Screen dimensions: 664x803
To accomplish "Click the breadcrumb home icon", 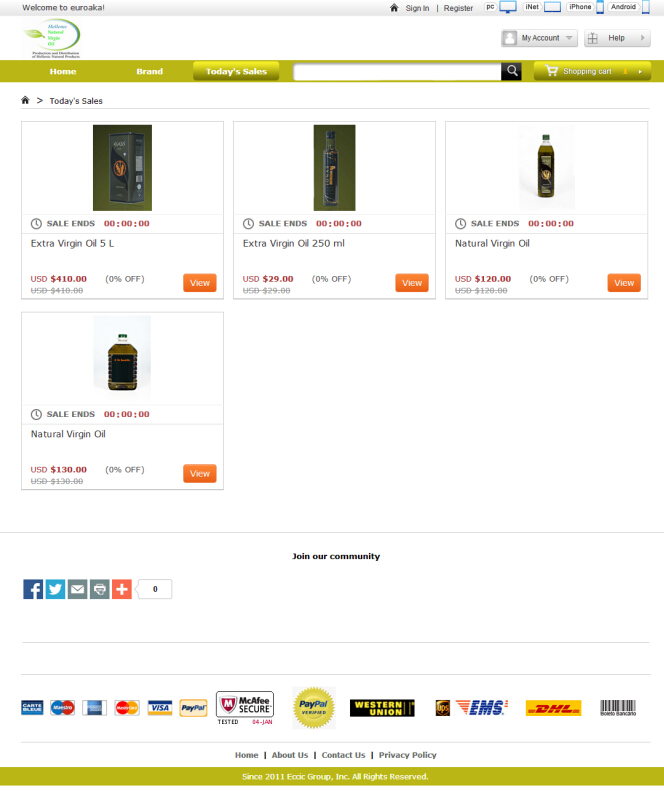I will [x=25, y=100].
